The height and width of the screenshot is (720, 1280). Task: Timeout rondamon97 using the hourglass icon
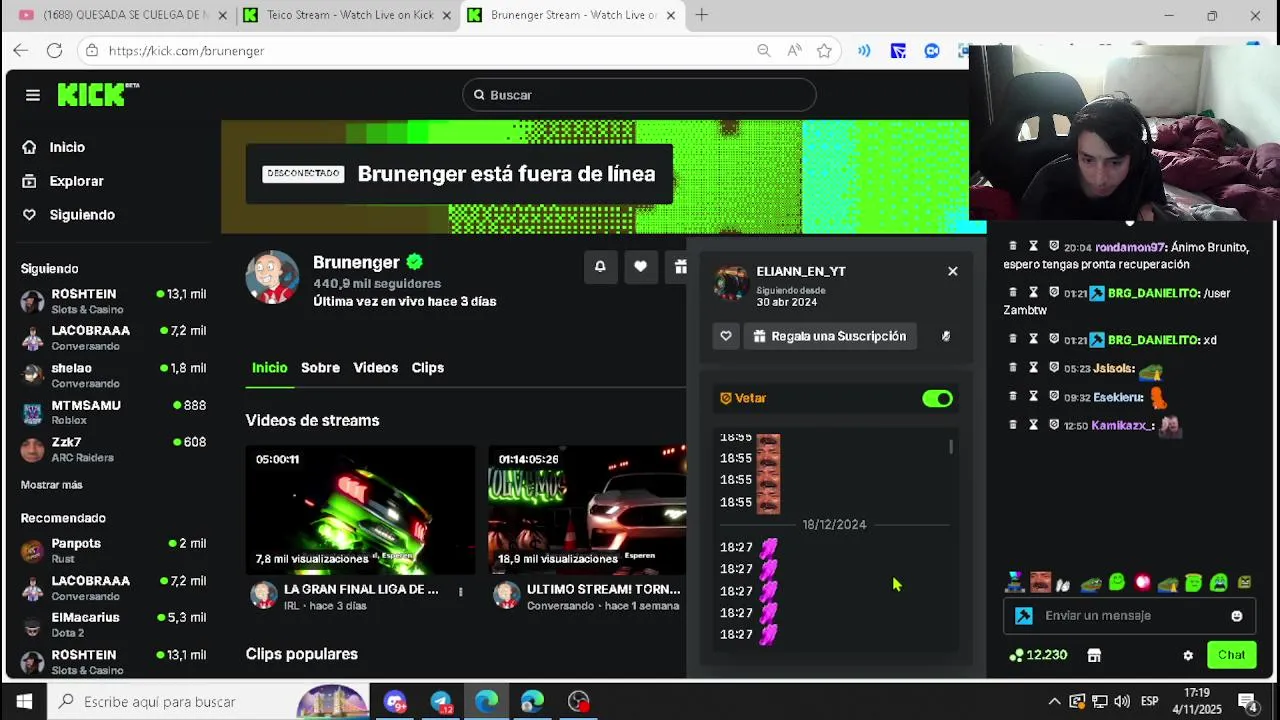[x=1033, y=246]
